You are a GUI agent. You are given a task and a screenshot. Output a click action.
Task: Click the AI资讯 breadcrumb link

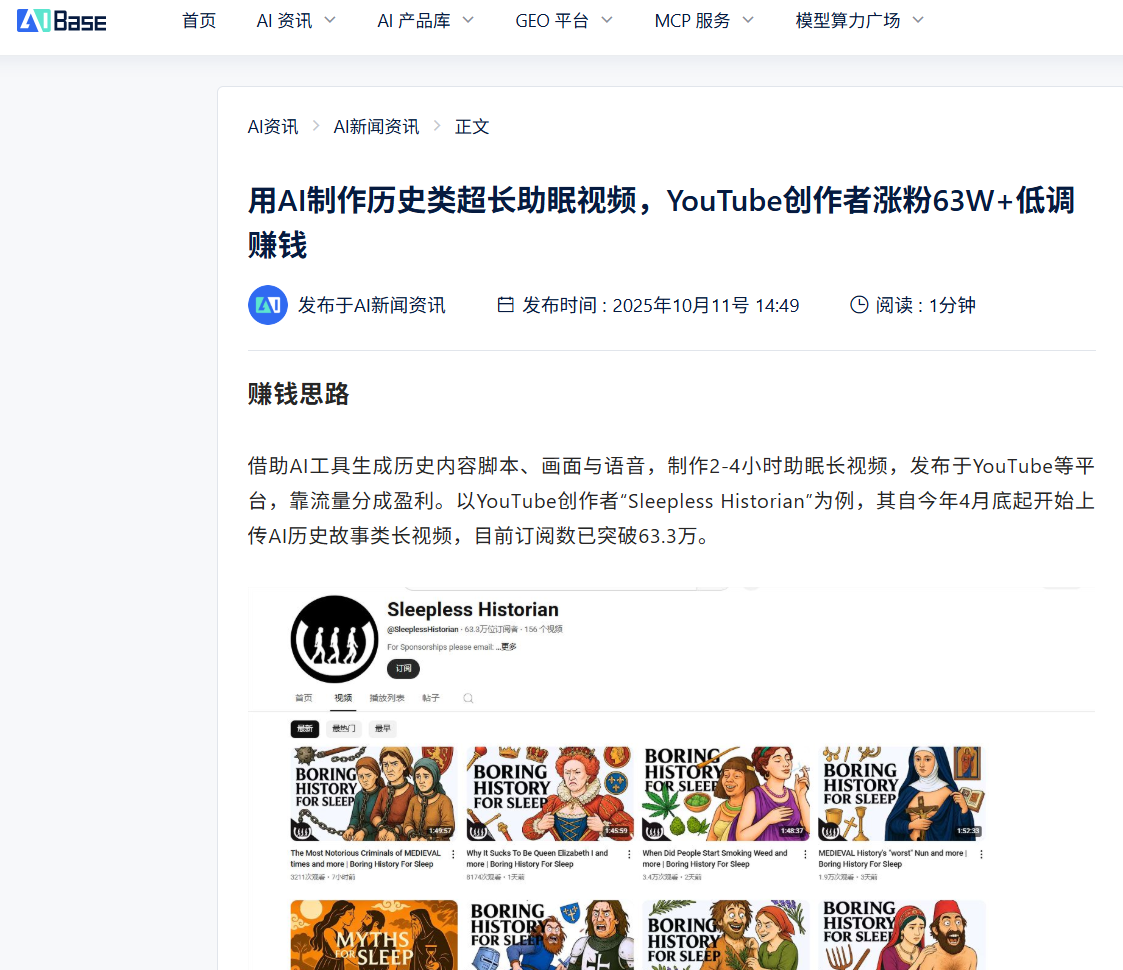click(x=273, y=127)
